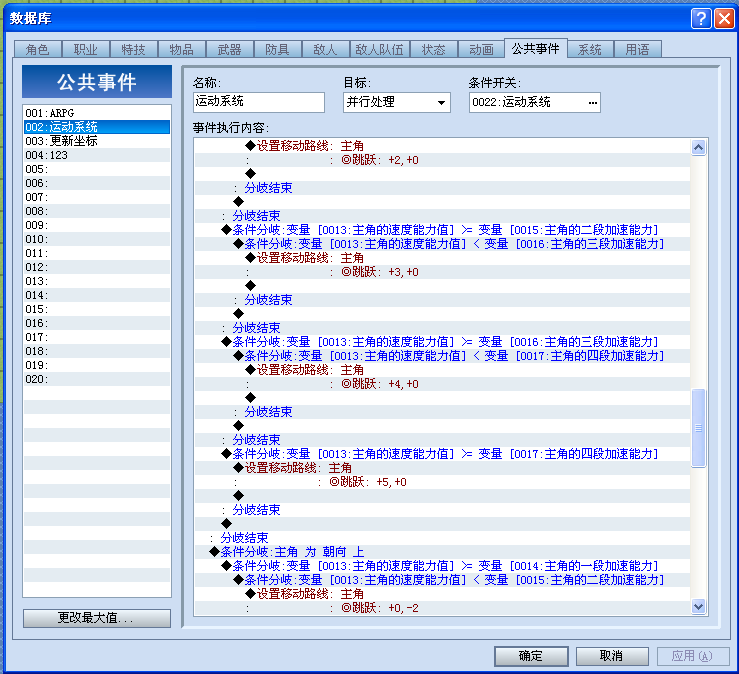Screen dimensions: 739x674
Task: Select the 防具 tab
Action: (x=277, y=49)
